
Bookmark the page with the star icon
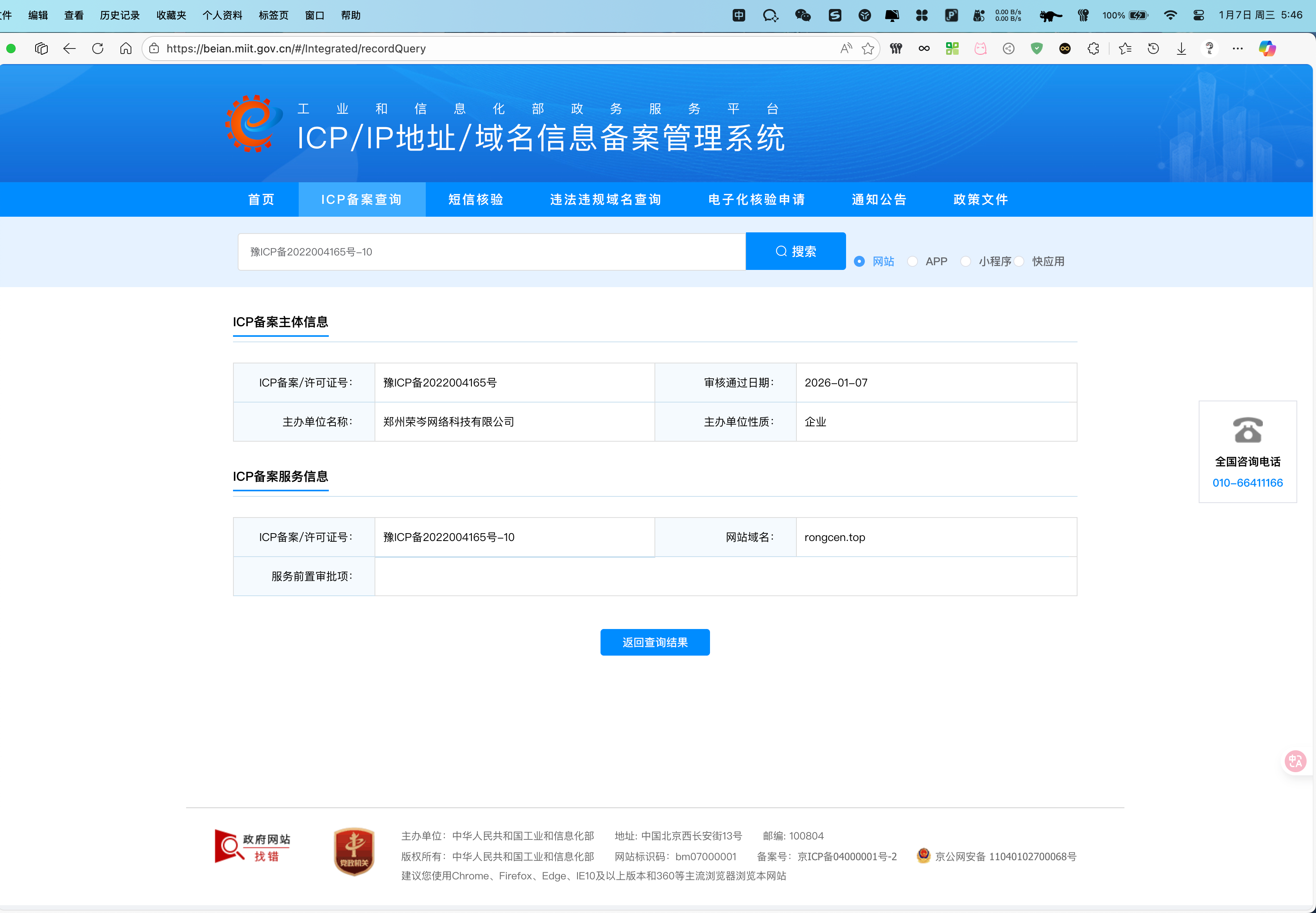pos(868,49)
